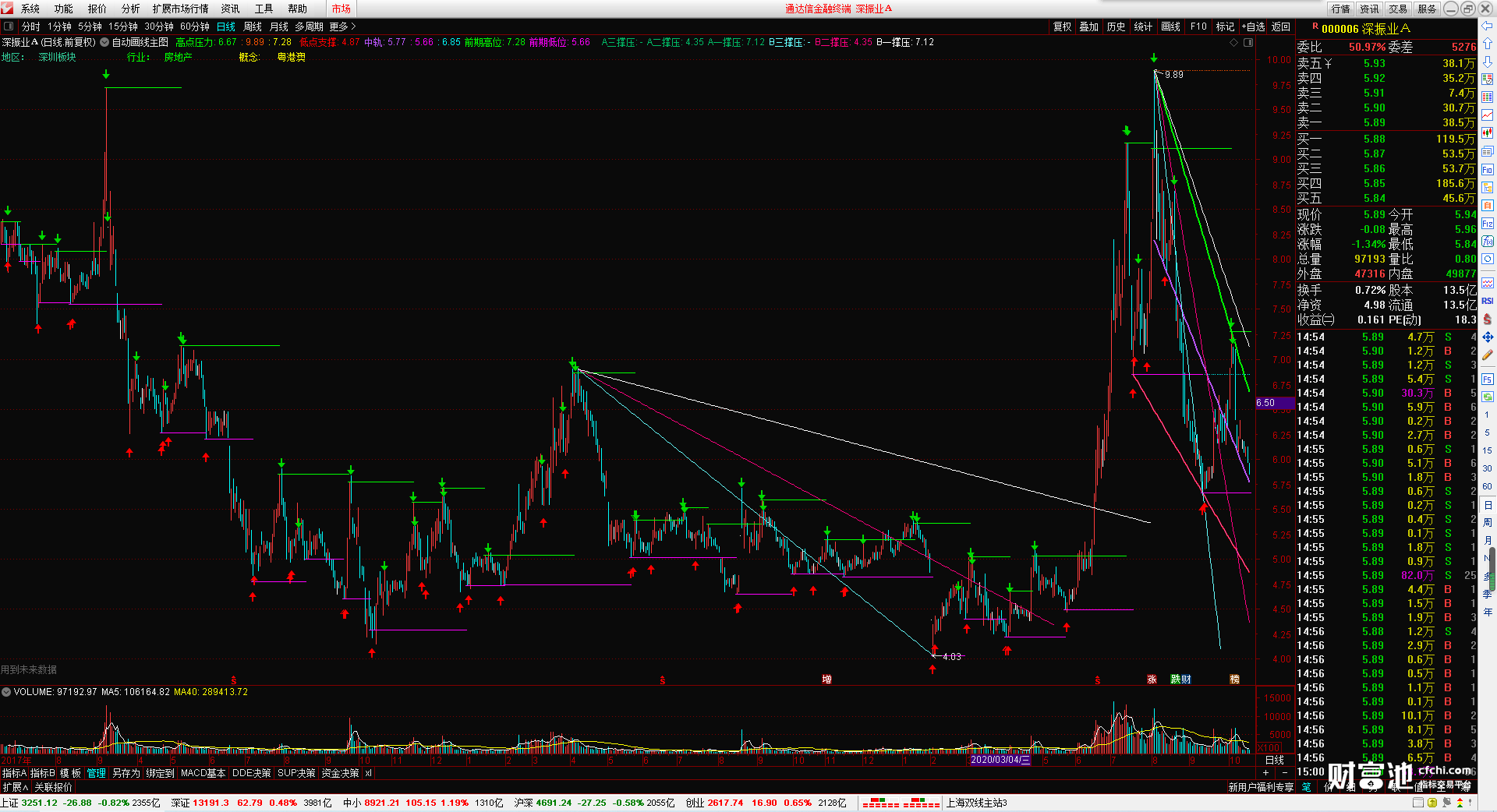
Task: Click the RSI indicator sidebar icon
Action: pyautogui.click(x=1488, y=301)
